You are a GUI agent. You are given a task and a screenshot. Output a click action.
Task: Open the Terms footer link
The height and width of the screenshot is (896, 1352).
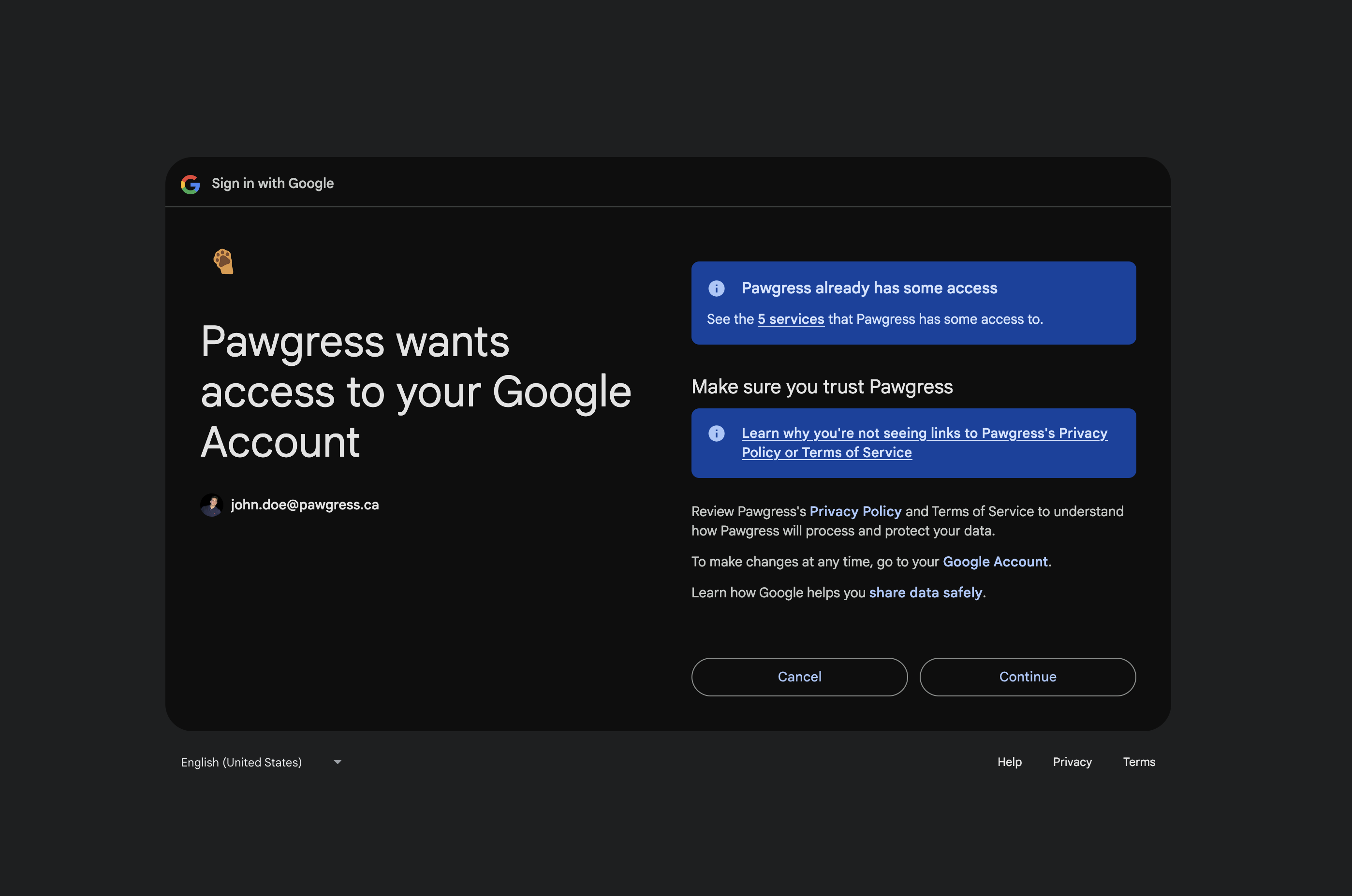1139,762
